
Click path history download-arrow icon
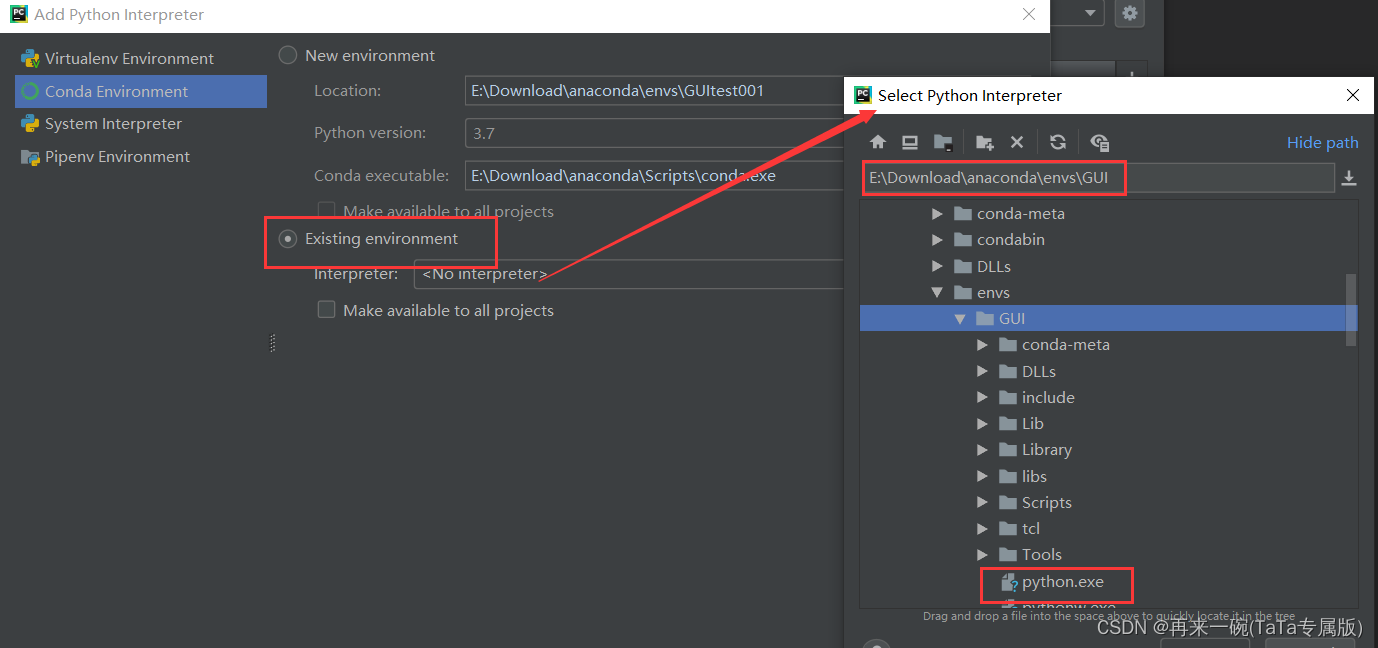[x=1349, y=178]
